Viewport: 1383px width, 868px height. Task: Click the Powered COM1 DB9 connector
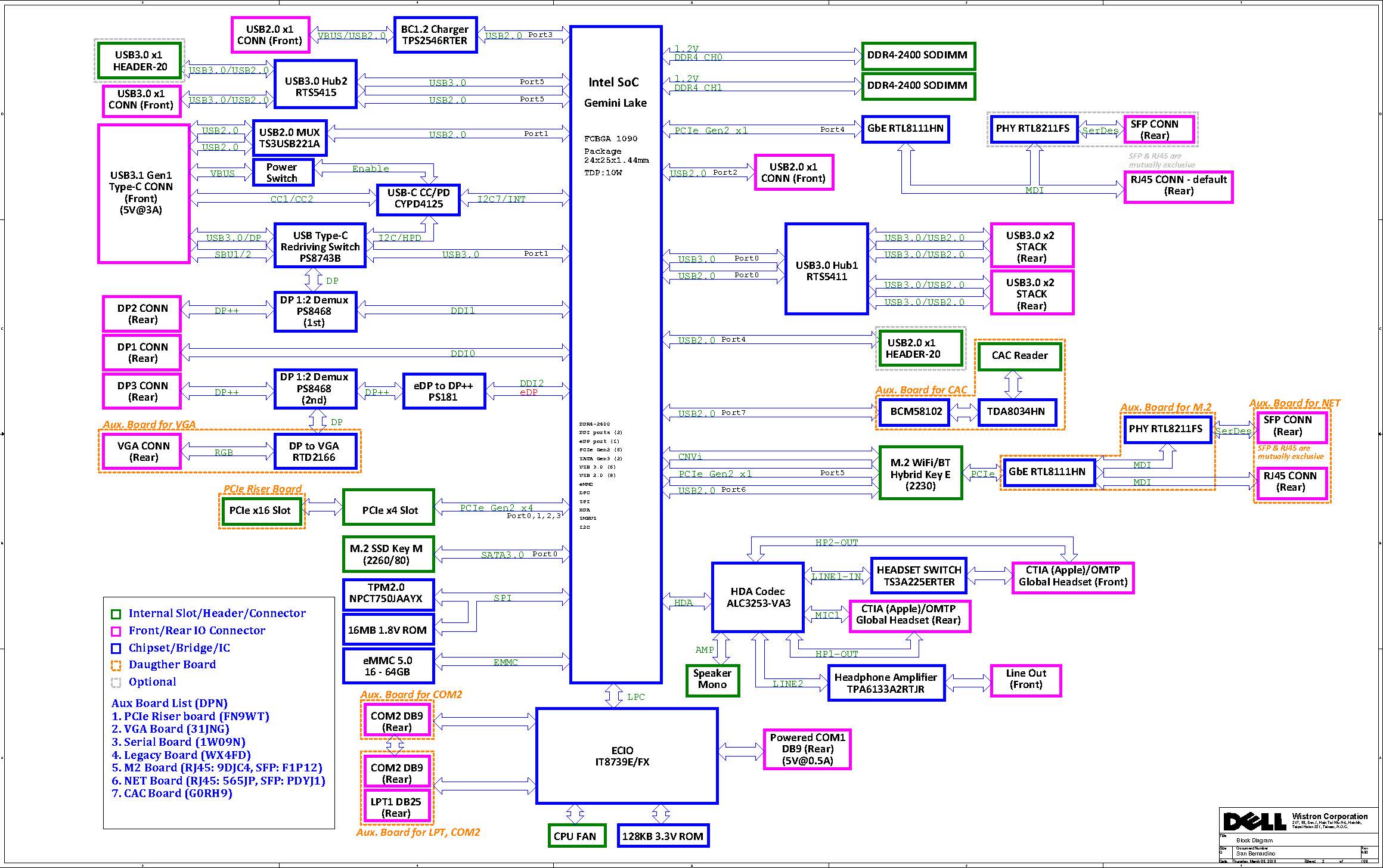tap(807, 749)
